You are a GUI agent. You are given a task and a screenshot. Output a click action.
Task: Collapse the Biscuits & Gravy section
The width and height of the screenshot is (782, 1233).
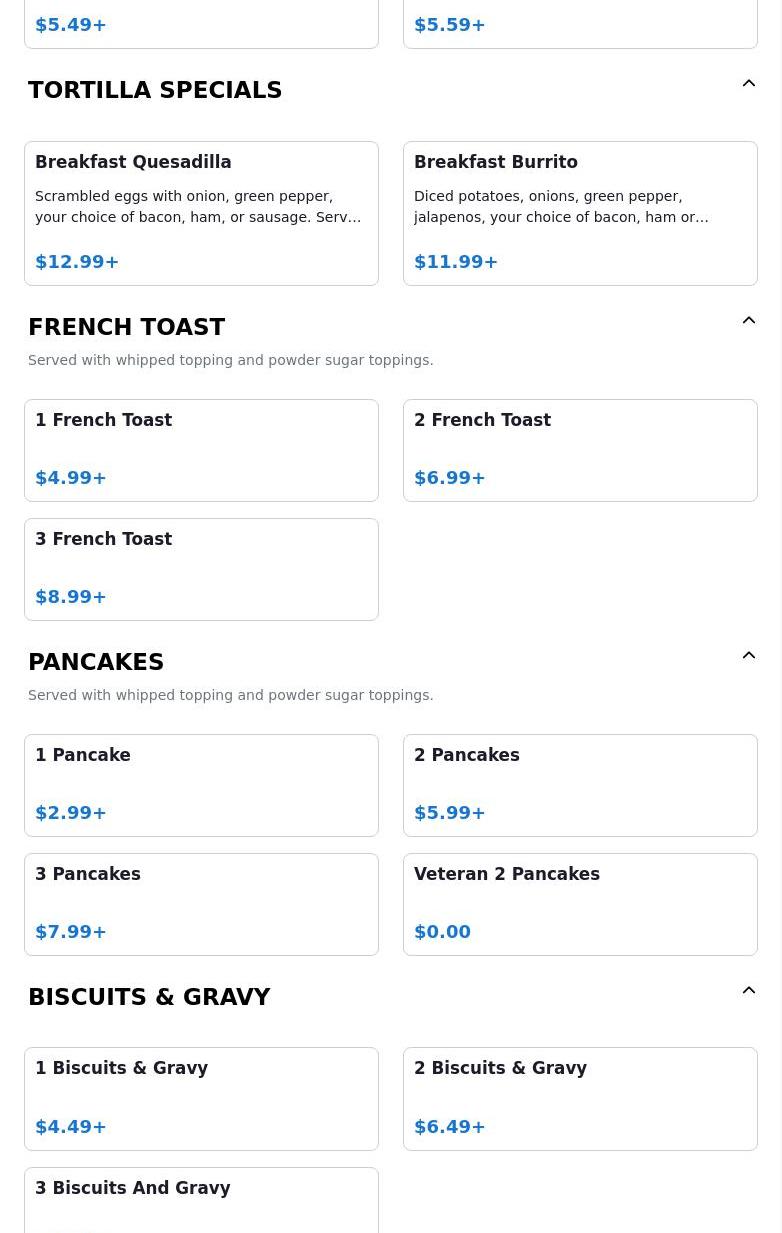(748, 991)
